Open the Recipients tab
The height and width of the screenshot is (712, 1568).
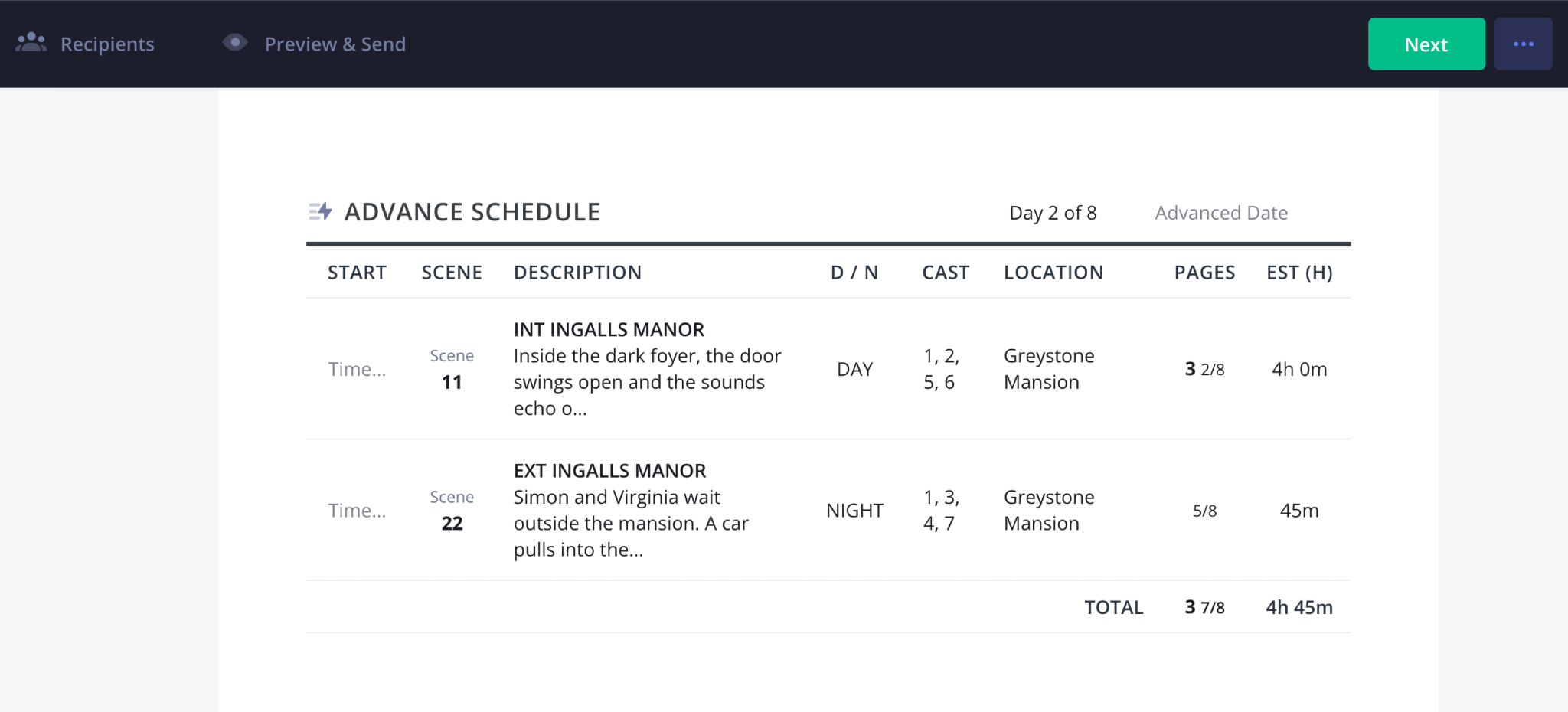pos(107,44)
